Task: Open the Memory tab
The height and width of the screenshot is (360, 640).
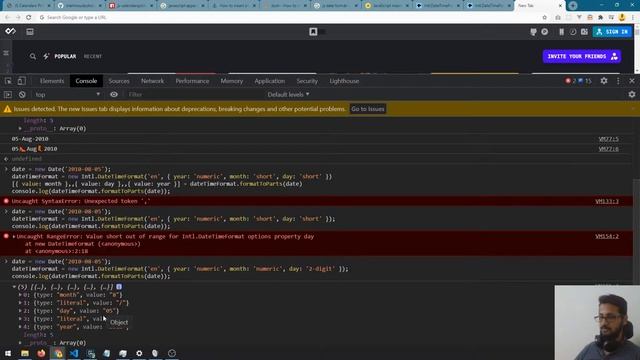Action: pos(231,81)
